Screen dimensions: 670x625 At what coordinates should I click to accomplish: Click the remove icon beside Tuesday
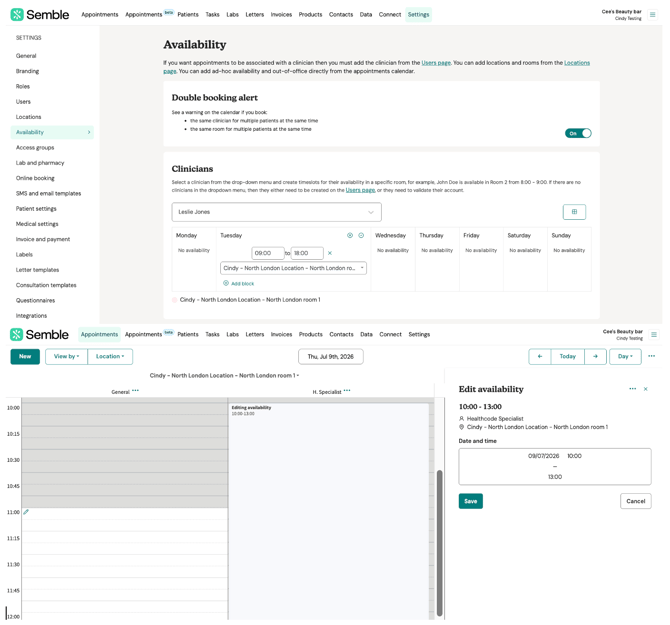[x=361, y=235]
